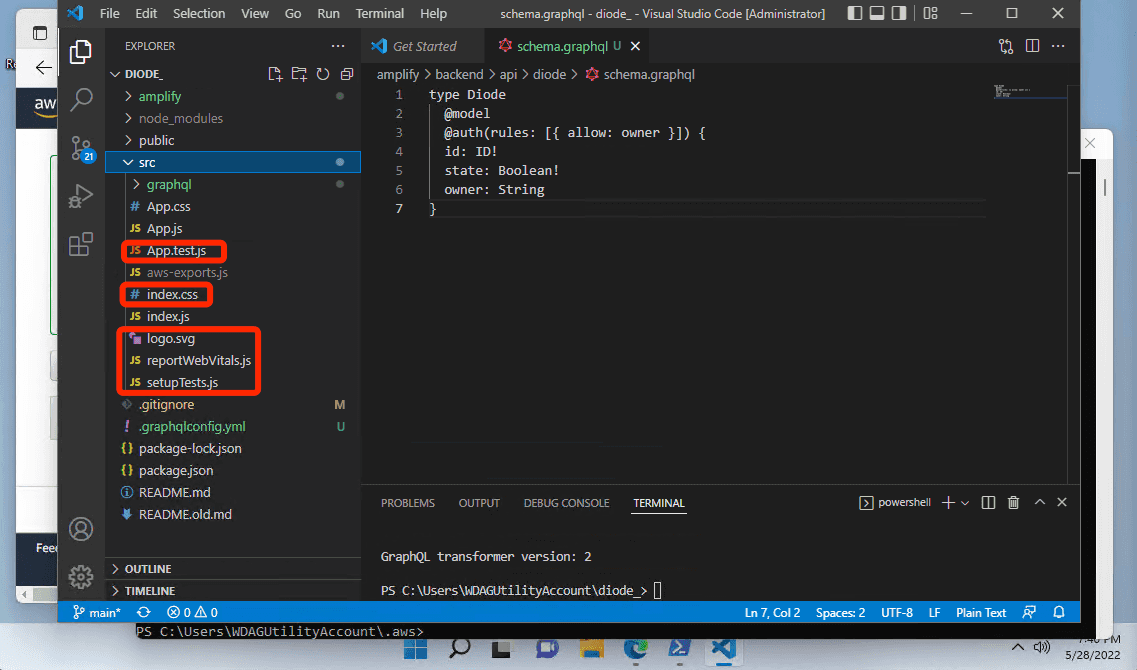Viewport: 1137px width, 670px height.
Task: Collapse all folders in explorer
Action: 347,74
